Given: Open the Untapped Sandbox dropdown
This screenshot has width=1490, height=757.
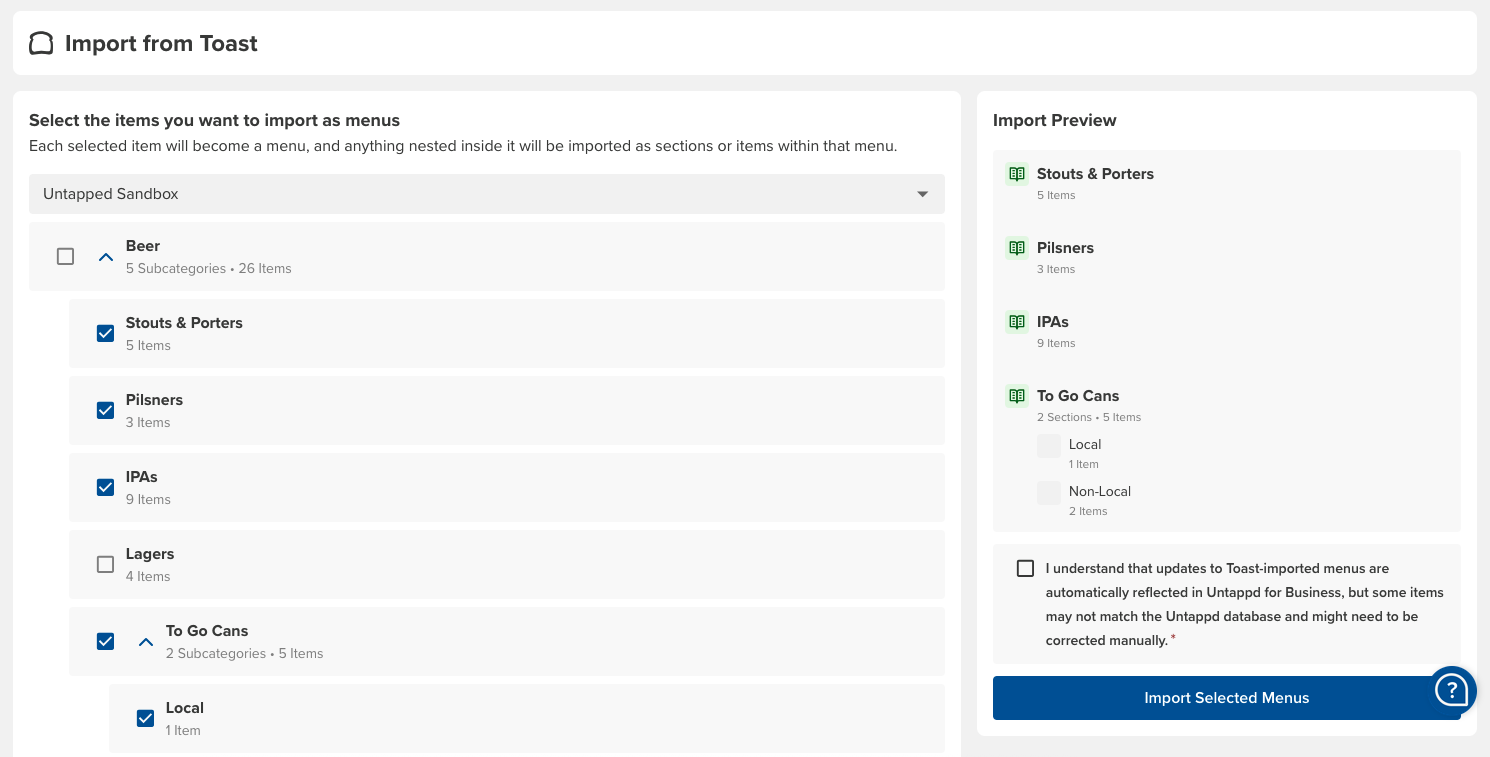Looking at the screenshot, I should click(486, 194).
